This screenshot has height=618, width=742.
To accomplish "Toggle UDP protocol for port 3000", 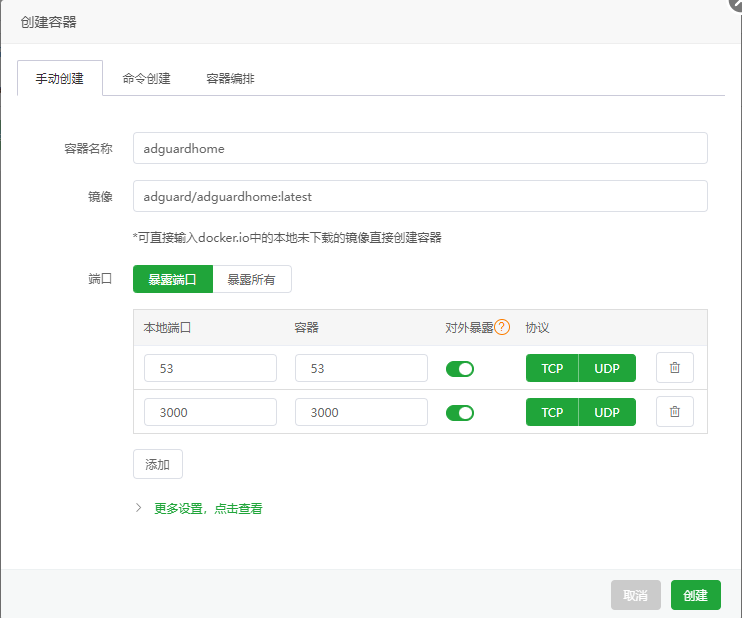I will tap(607, 412).
